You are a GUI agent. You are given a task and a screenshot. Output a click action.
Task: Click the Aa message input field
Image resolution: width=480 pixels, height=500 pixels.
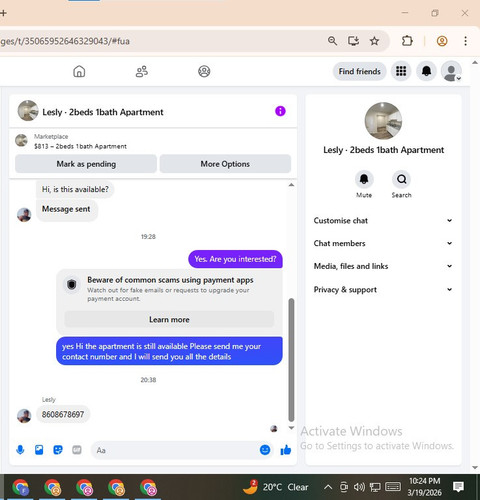[x=175, y=450]
